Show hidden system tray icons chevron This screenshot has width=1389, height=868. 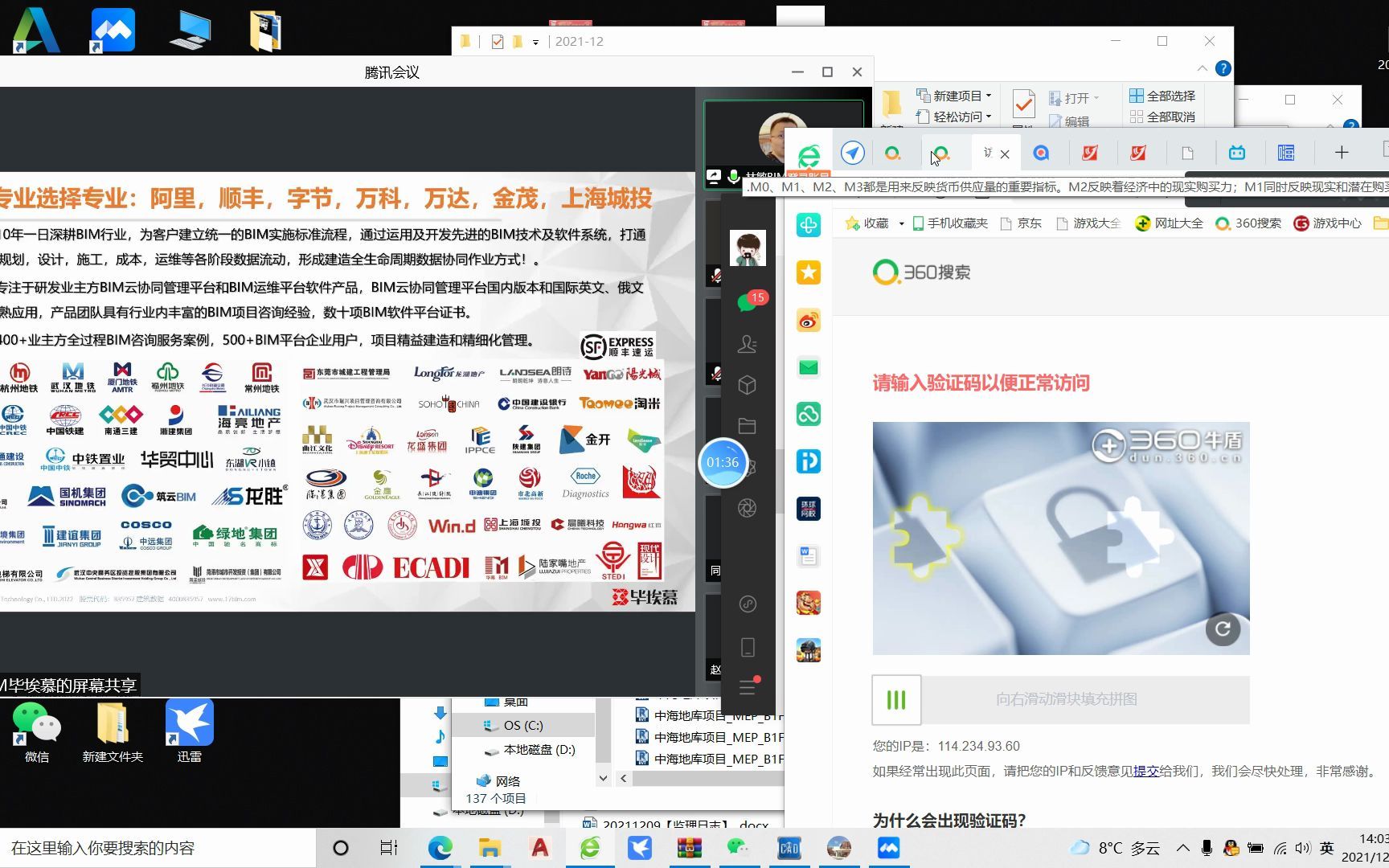coord(1183,848)
